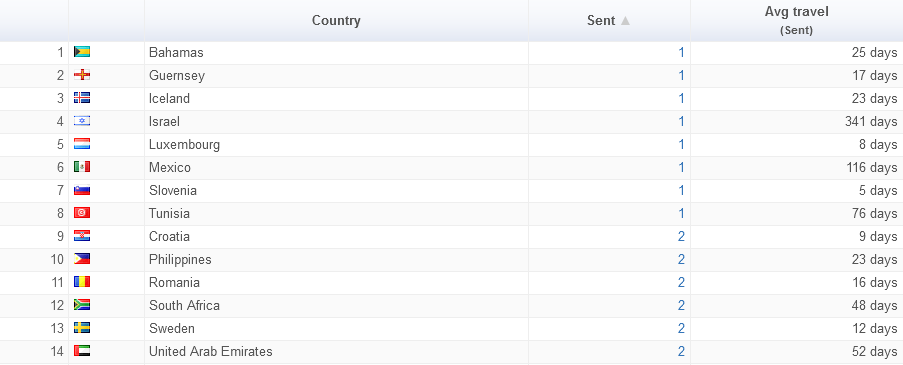Click the Guernsey flag icon
Image resolution: width=903 pixels, height=365 pixels.
82,75
